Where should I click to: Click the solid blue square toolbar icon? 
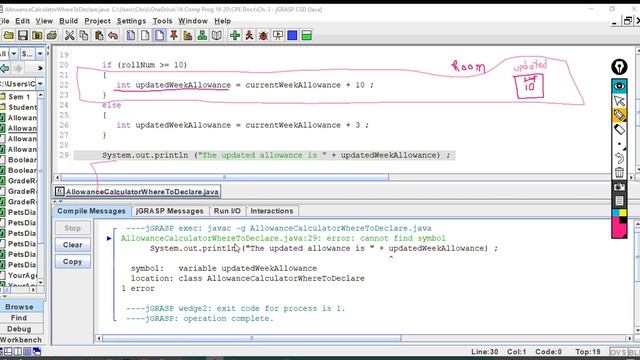coord(292,36)
